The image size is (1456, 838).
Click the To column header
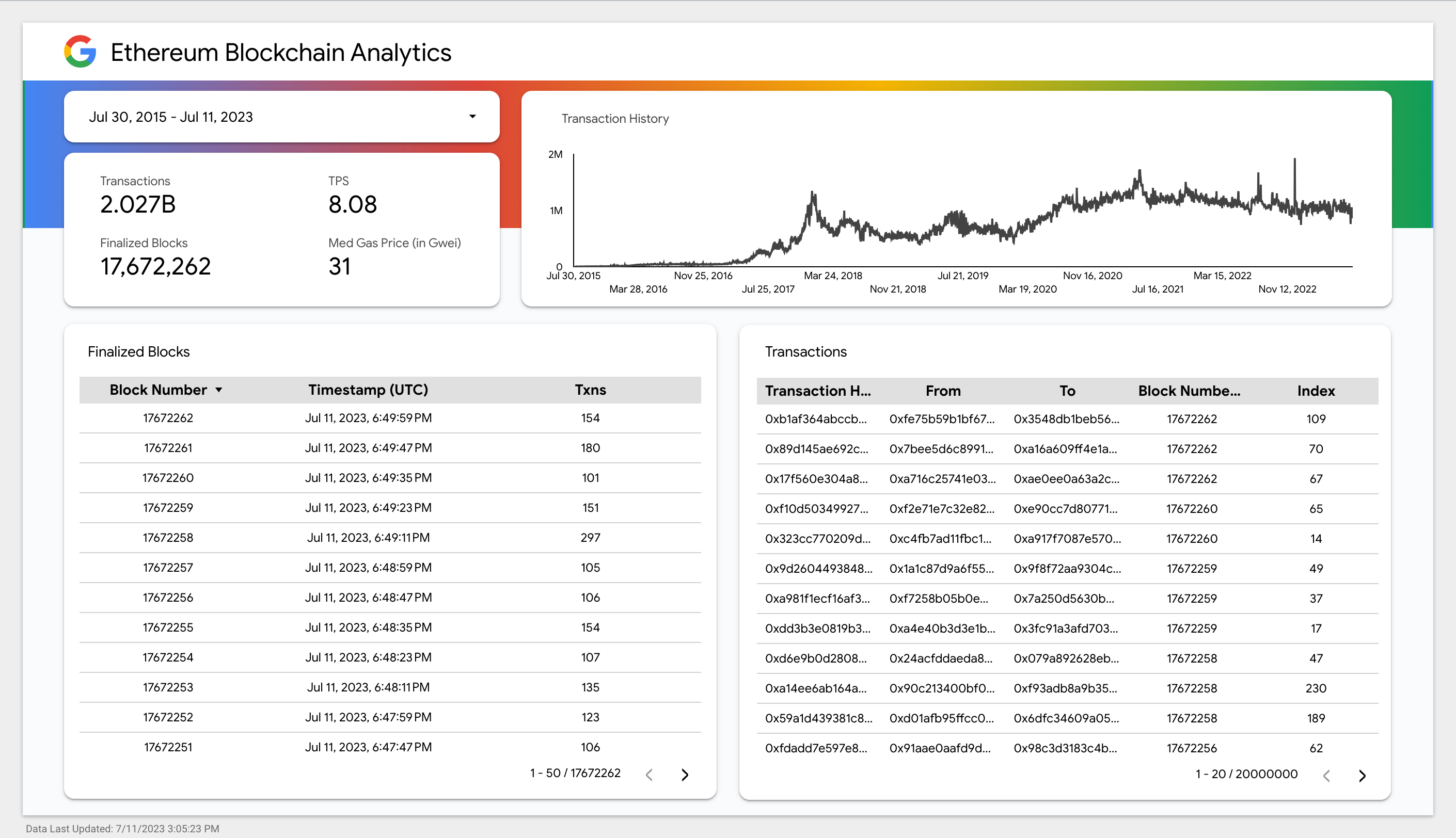pyautogui.click(x=1067, y=391)
